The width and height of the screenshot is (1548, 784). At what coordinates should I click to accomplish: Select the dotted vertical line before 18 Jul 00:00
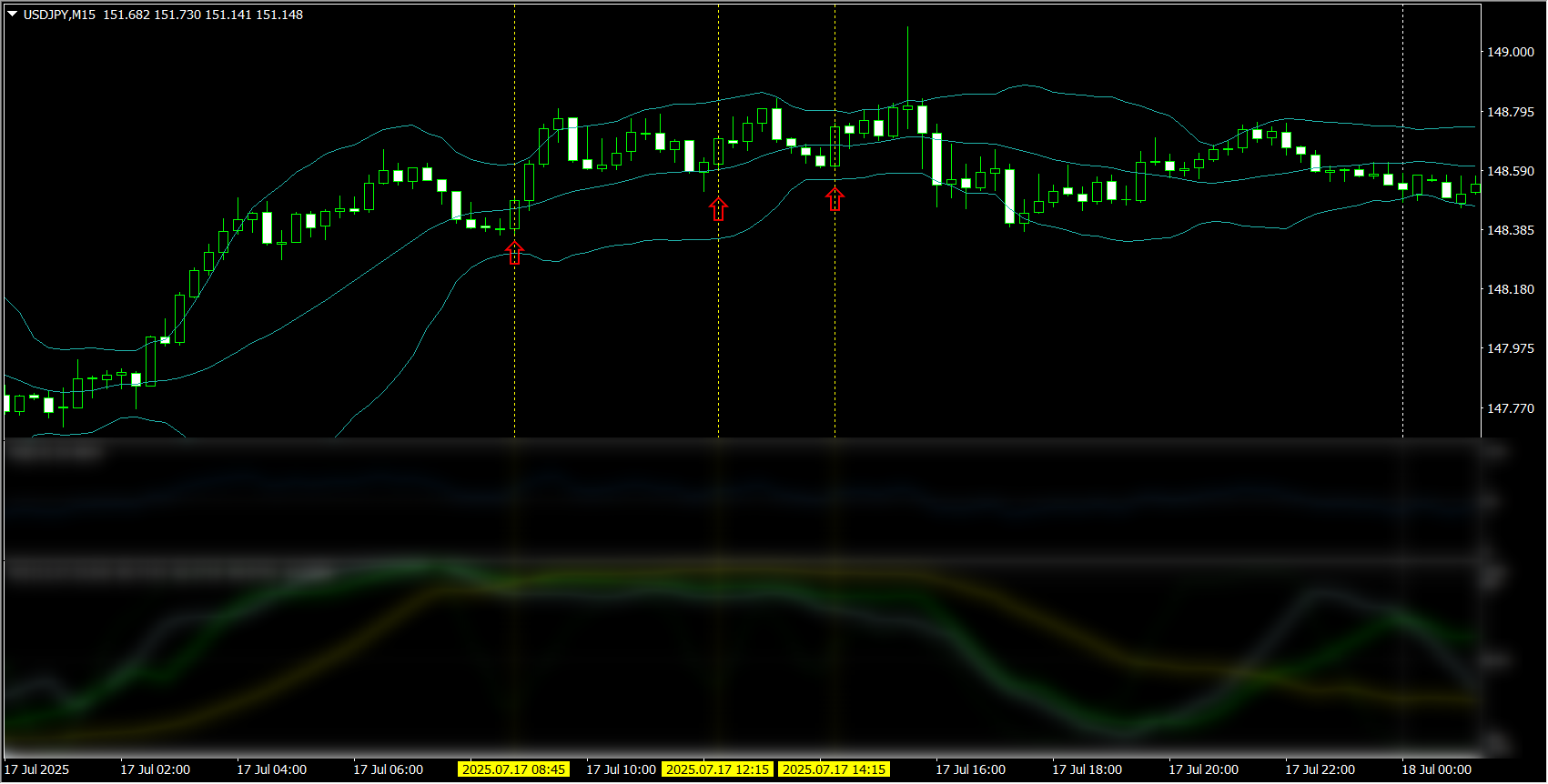(1402, 273)
